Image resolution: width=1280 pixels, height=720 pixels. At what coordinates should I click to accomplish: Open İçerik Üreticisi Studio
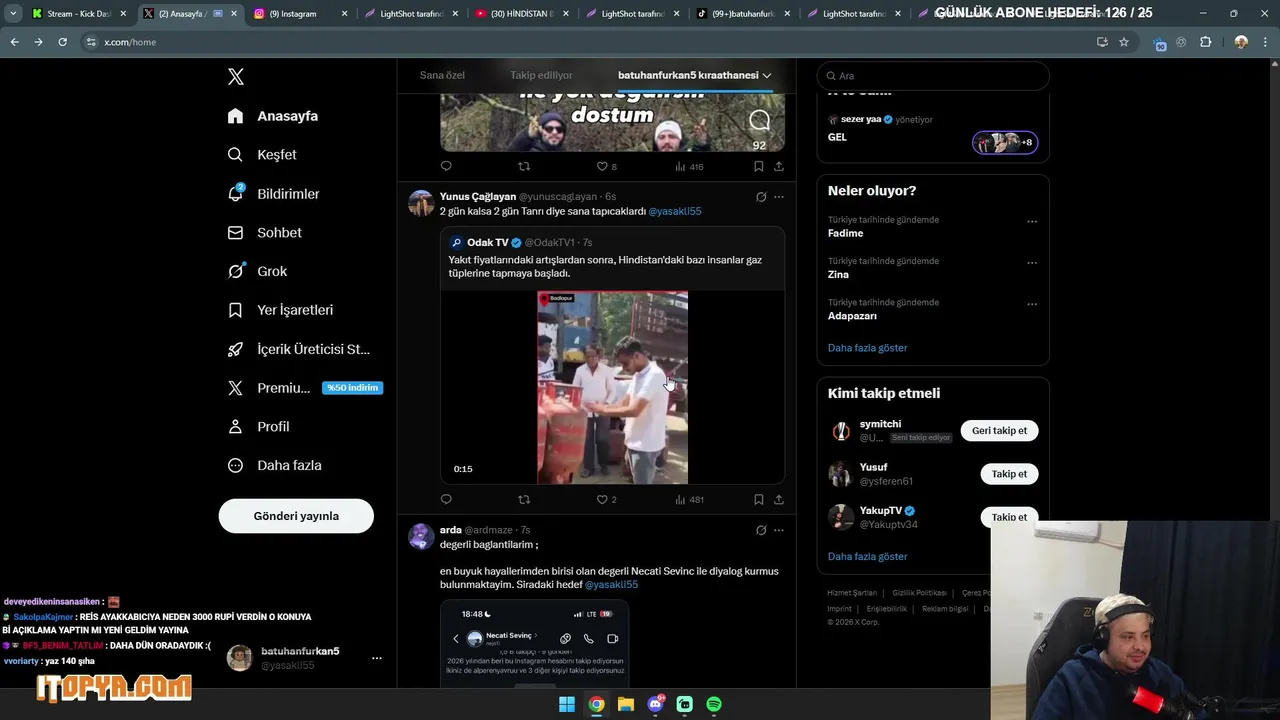298,349
